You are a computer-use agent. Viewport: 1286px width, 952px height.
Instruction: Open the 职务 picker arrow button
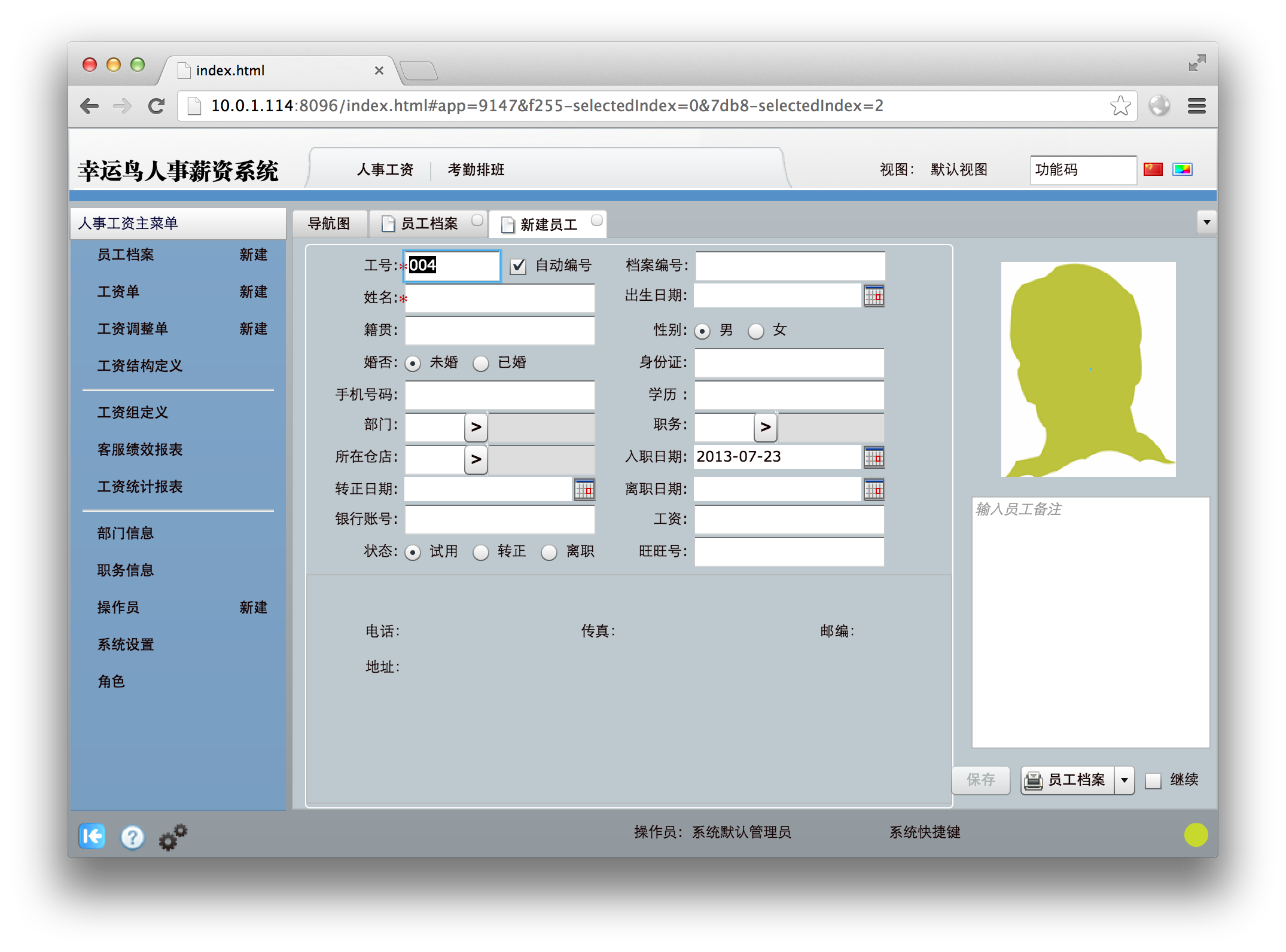coord(766,427)
